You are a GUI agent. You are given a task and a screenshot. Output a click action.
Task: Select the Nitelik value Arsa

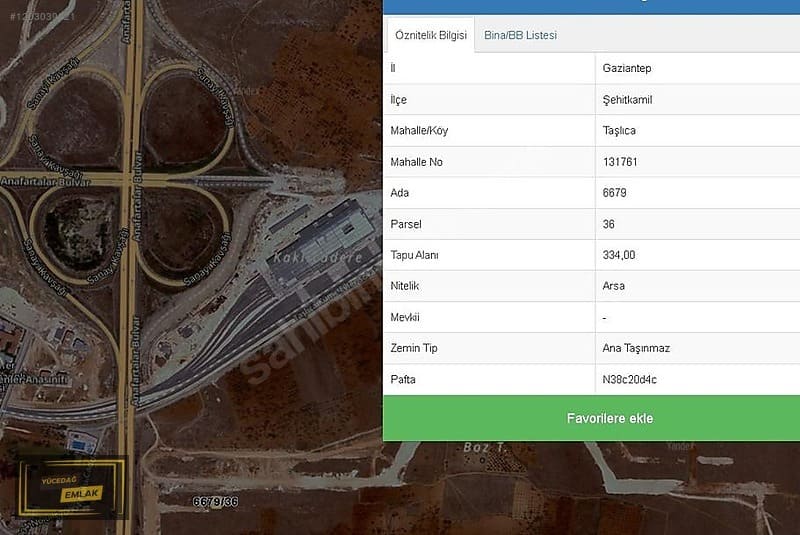coord(614,286)
